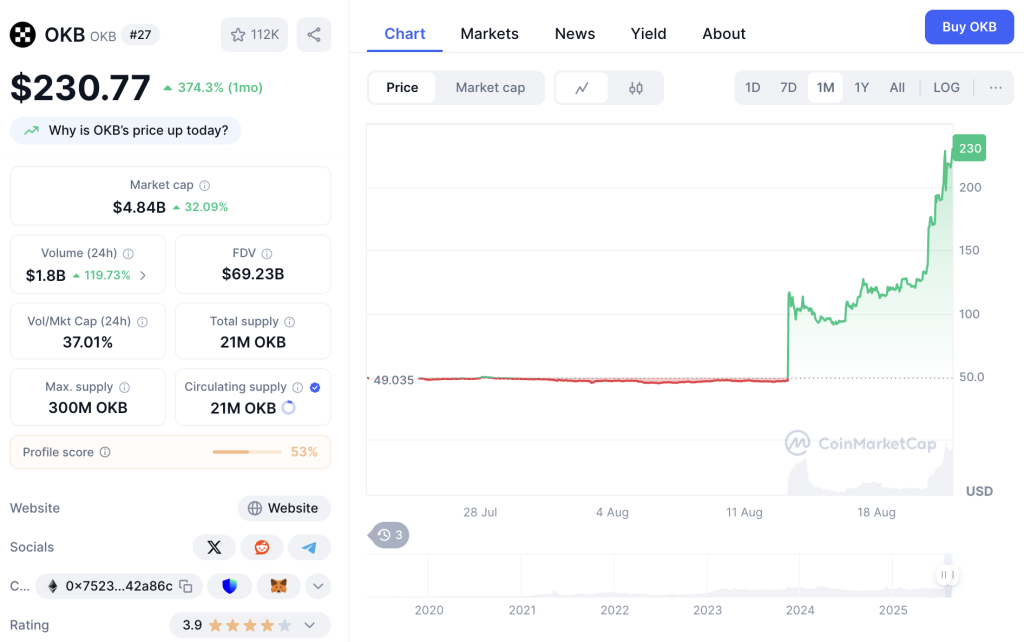Visit the OKB Website link
This screenshot has width=1024, height=642.
284,508
